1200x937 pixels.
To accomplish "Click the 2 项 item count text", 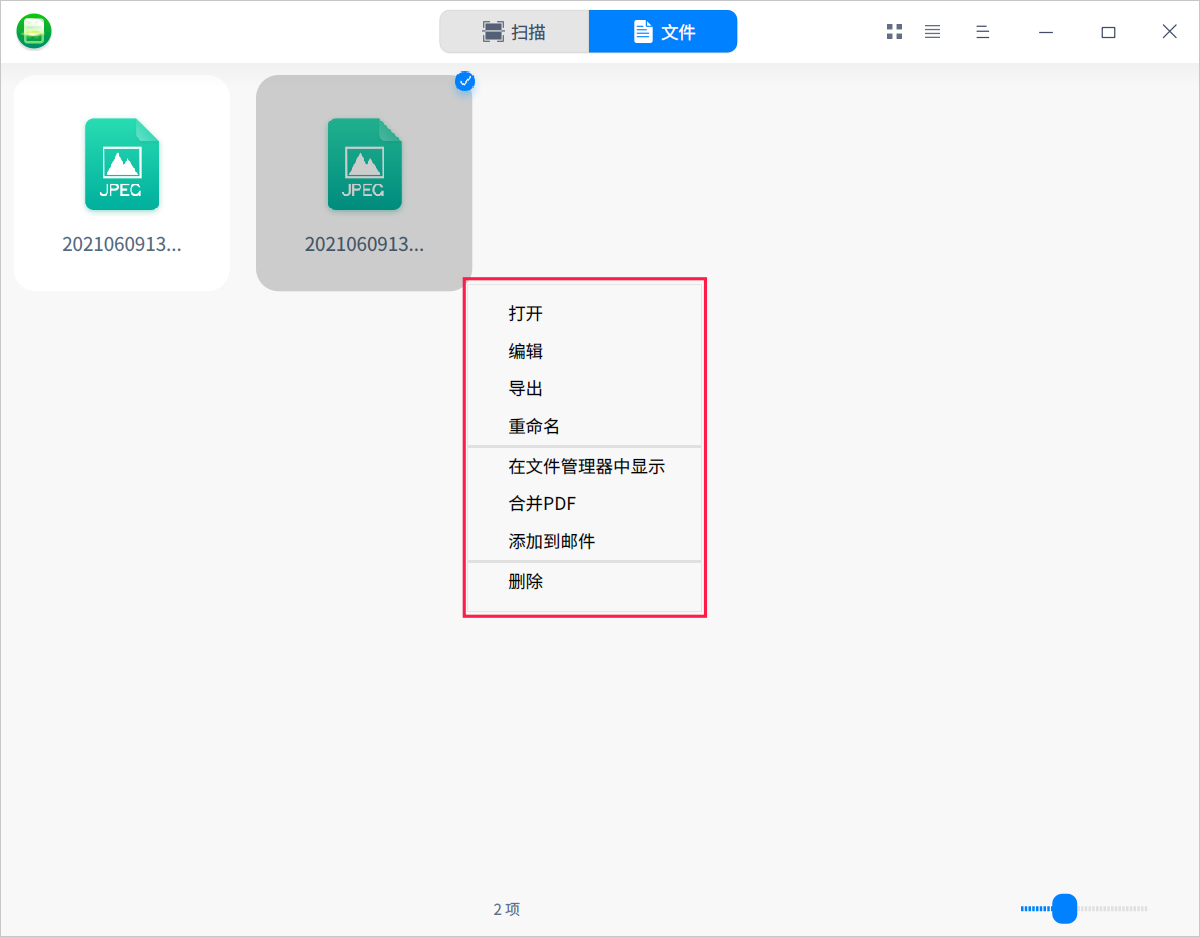I will coord(507,909).
